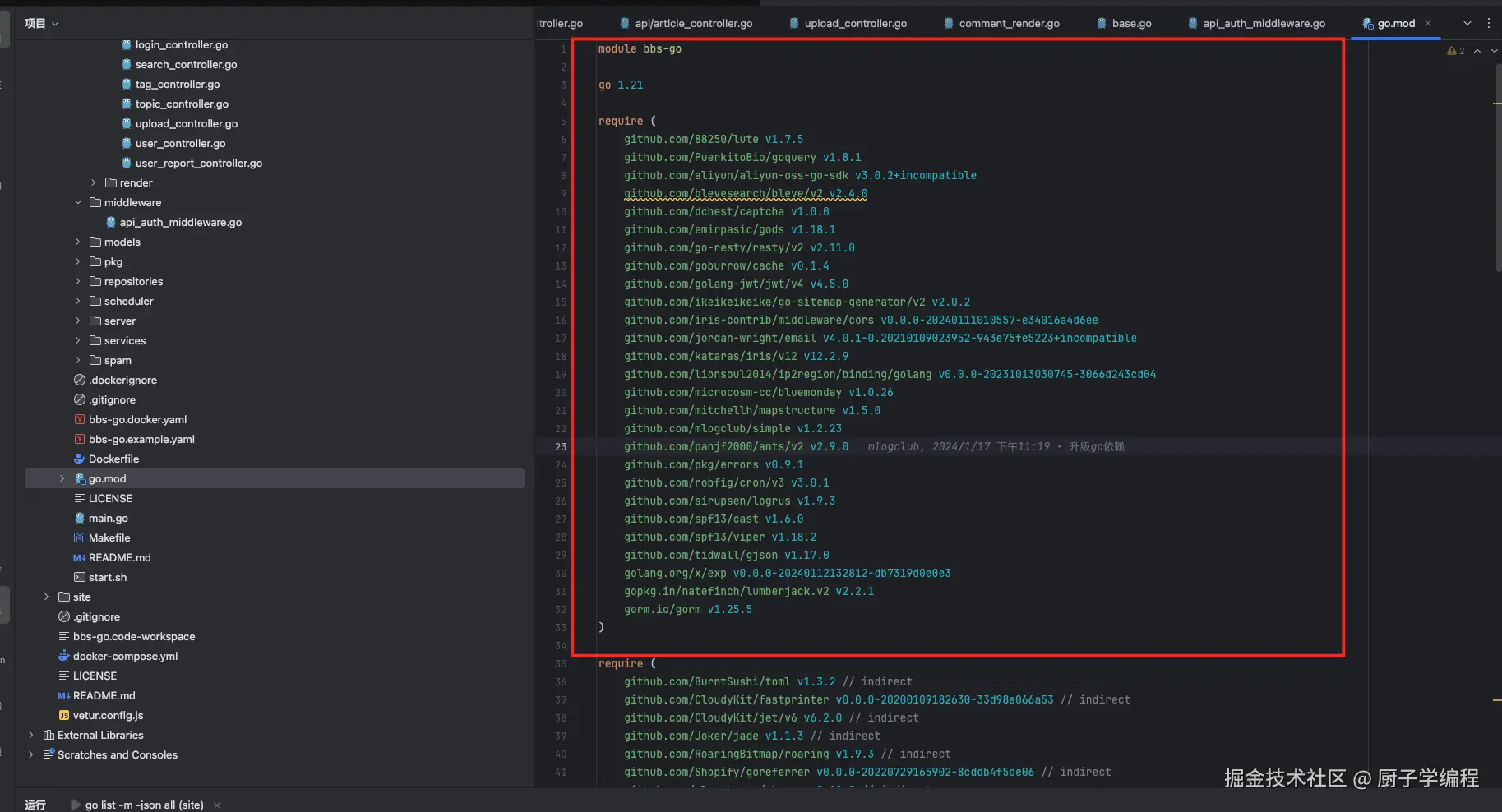1502x812 pixels.
Task: Click the bbs-go.docker.yaml file icon
Action: (80, 419)
